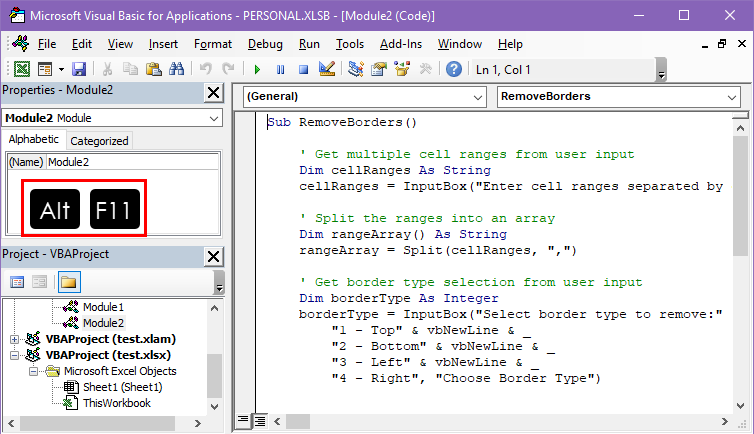Screen dimensions: 754x434
Task: Switch to Microsoft Excel view icon
Action: tap(22, 69)
